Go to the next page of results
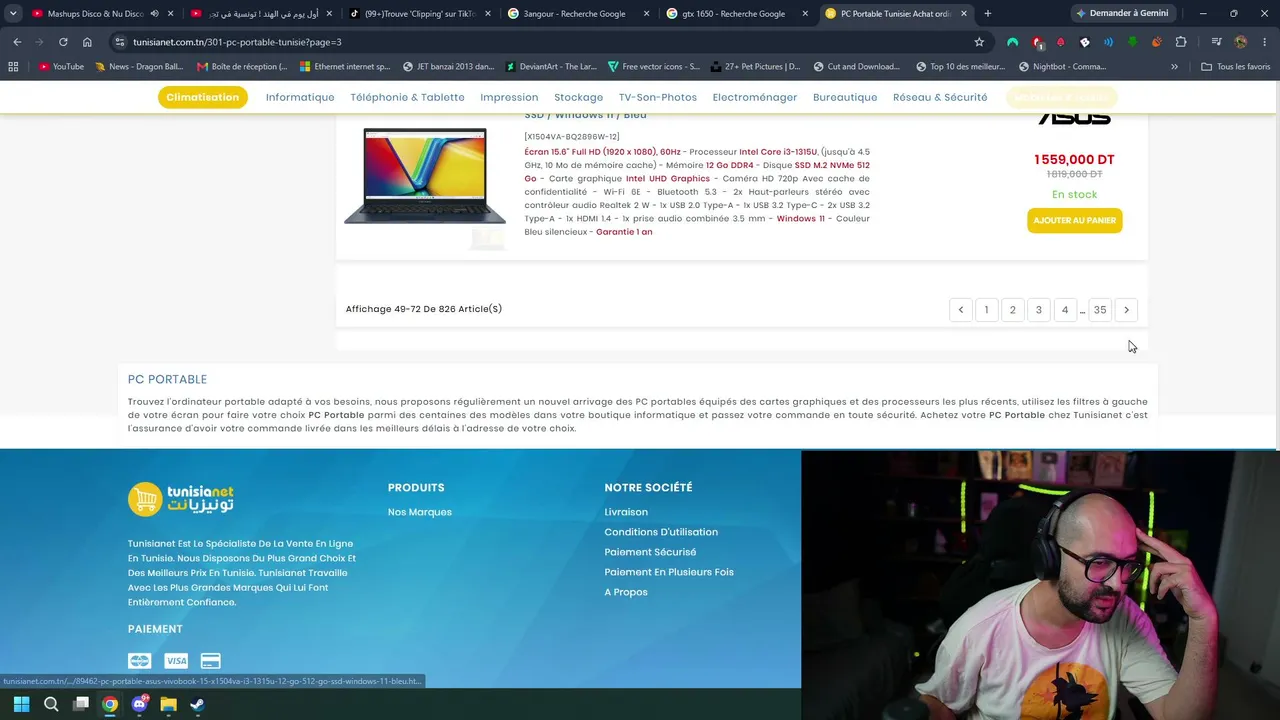 tap(1126, 310)
